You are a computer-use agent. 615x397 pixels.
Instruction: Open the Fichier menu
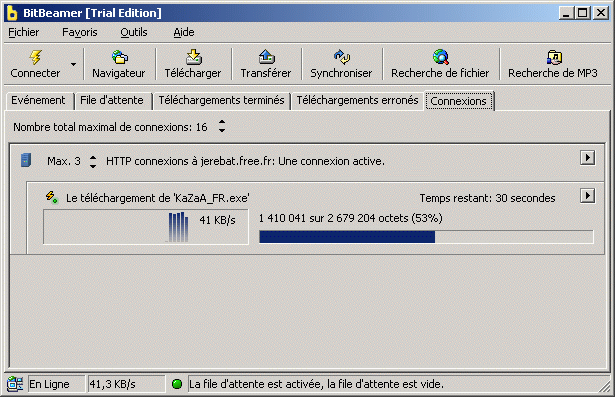tap(24, 32)
